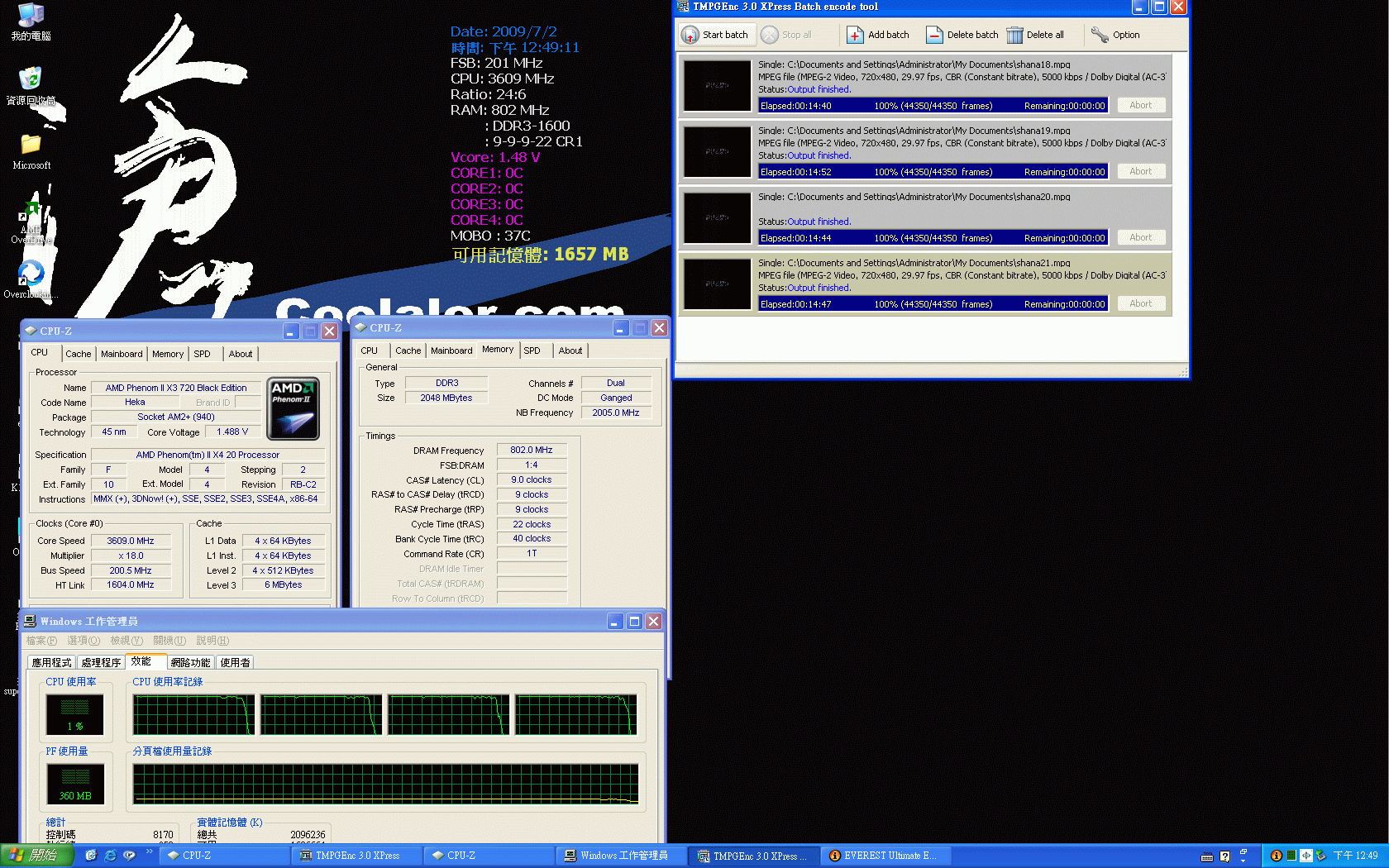This screenshot has width=1389, height=868.
Task: Open the 開始 Start button
Action: (36, 856)
